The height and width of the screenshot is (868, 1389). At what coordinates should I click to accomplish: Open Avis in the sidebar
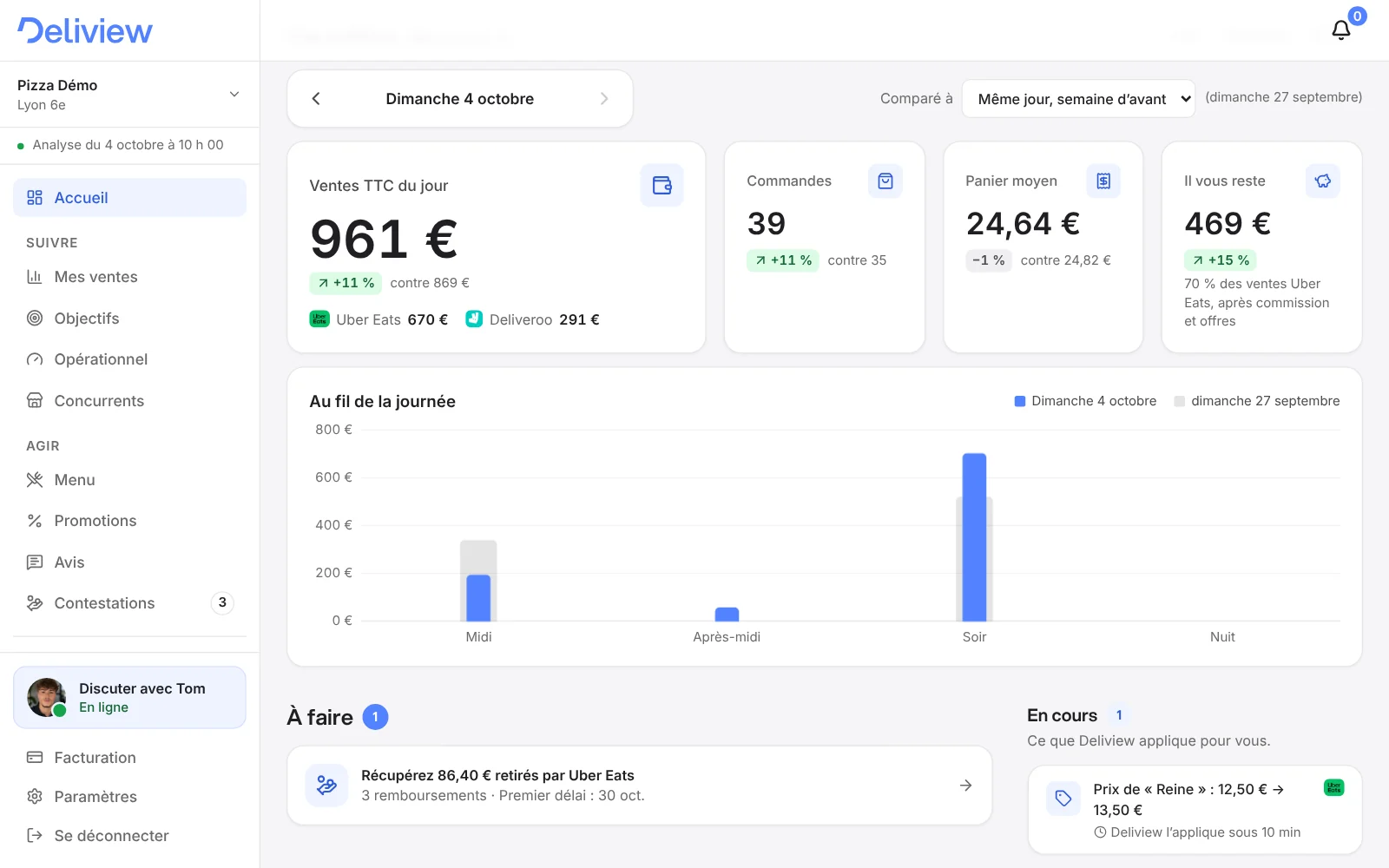pyautogui.click(x=130, y=562)
